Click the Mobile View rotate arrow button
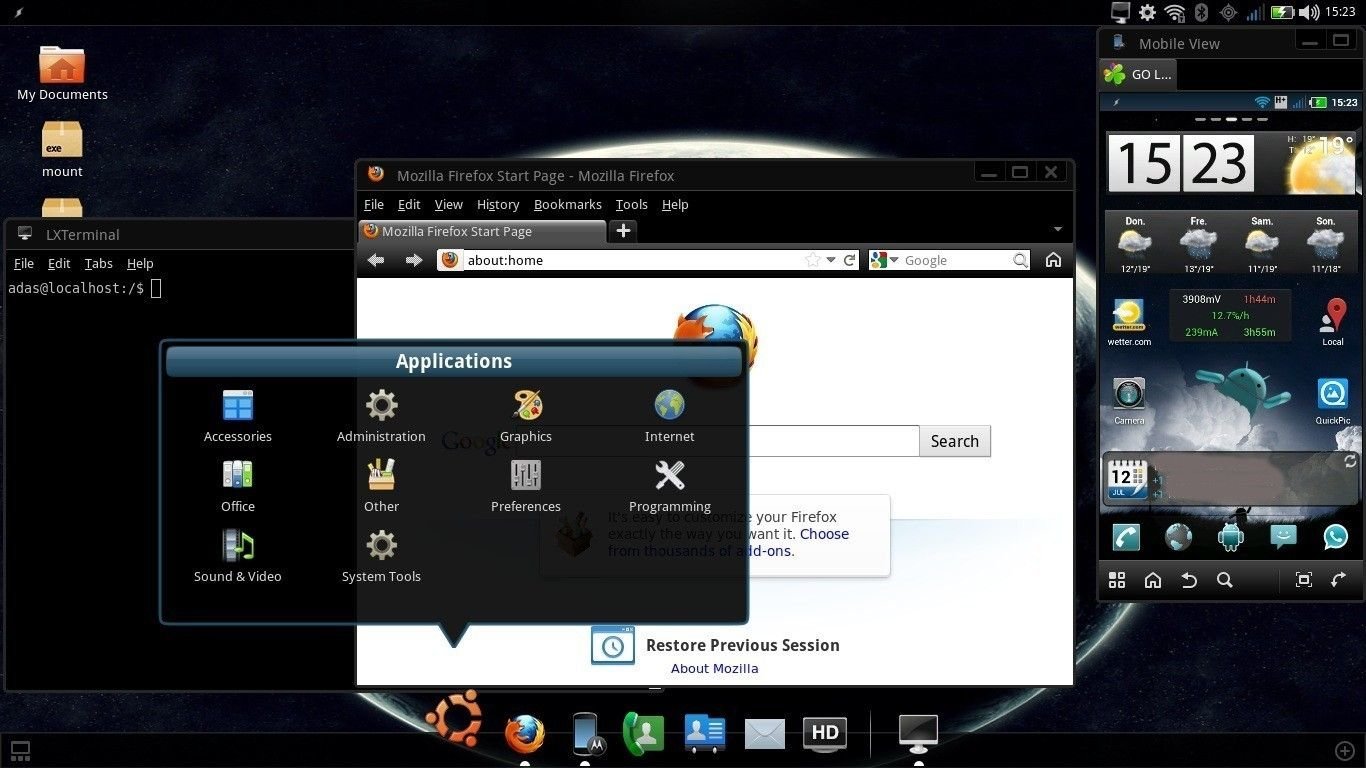1366x768 pixels. click(1339, 580)
